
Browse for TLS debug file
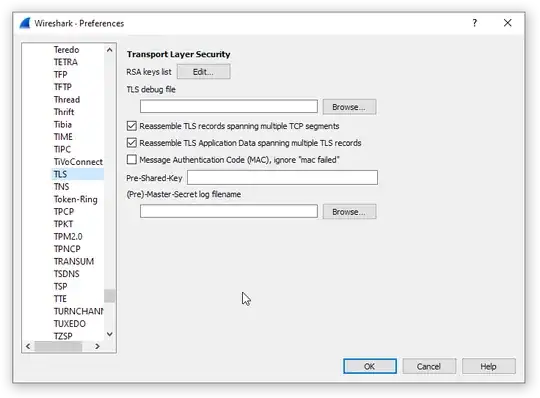point(349,107)
